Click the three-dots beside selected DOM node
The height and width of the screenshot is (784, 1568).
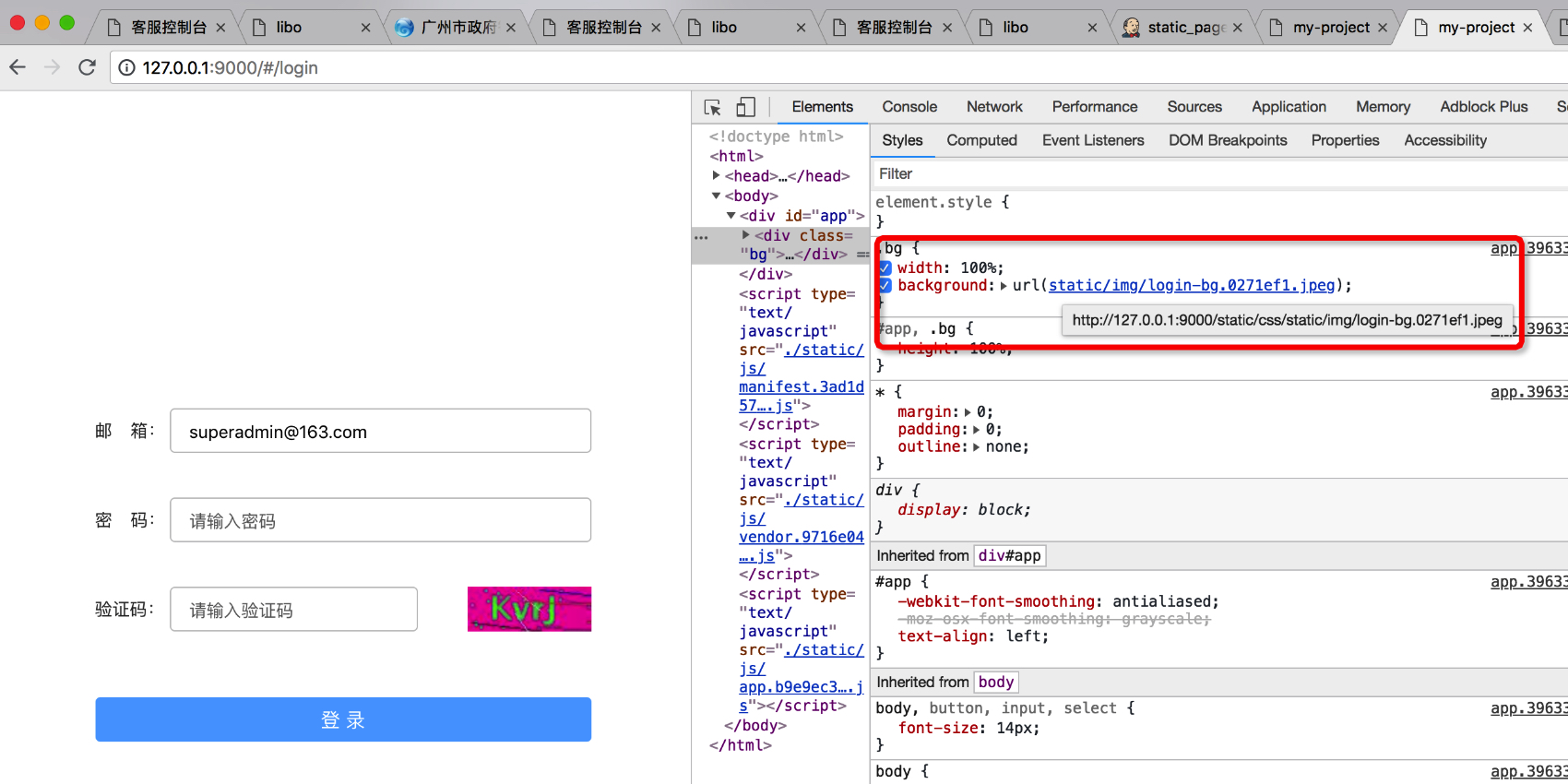tap(701, 237)
